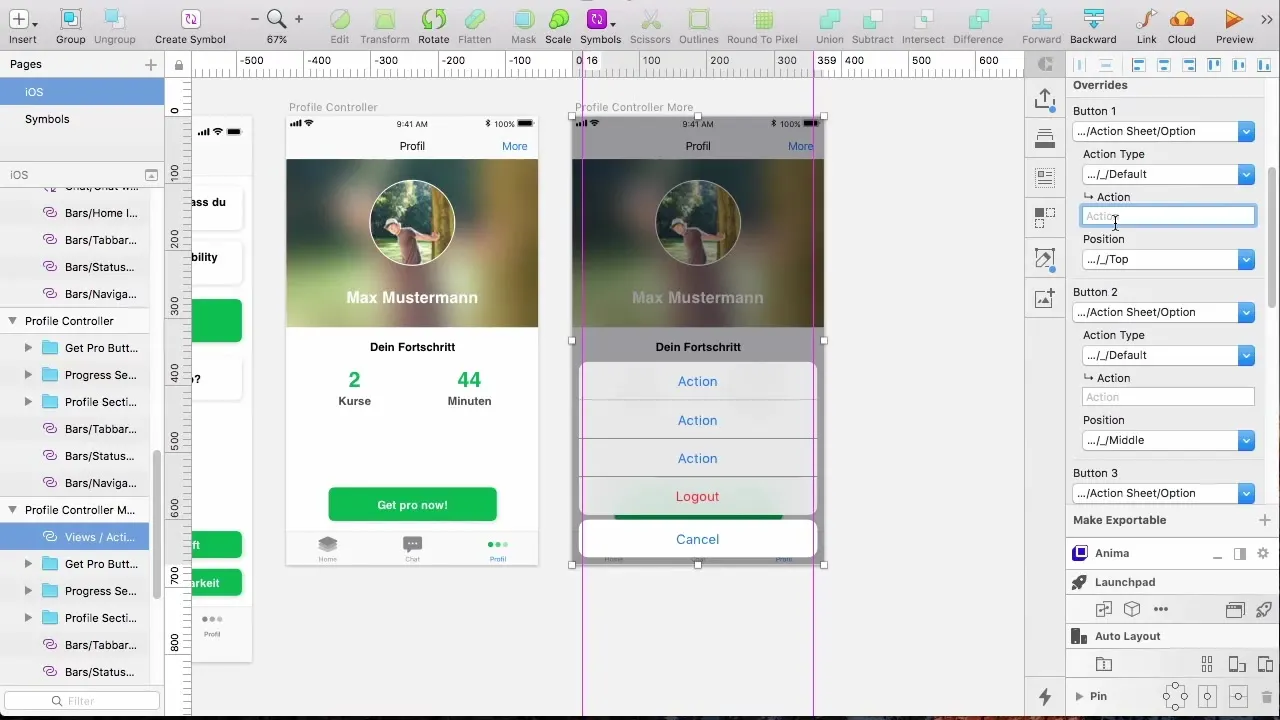
Task: Open Anima settings gear icon
Action: click(1263, 553)
